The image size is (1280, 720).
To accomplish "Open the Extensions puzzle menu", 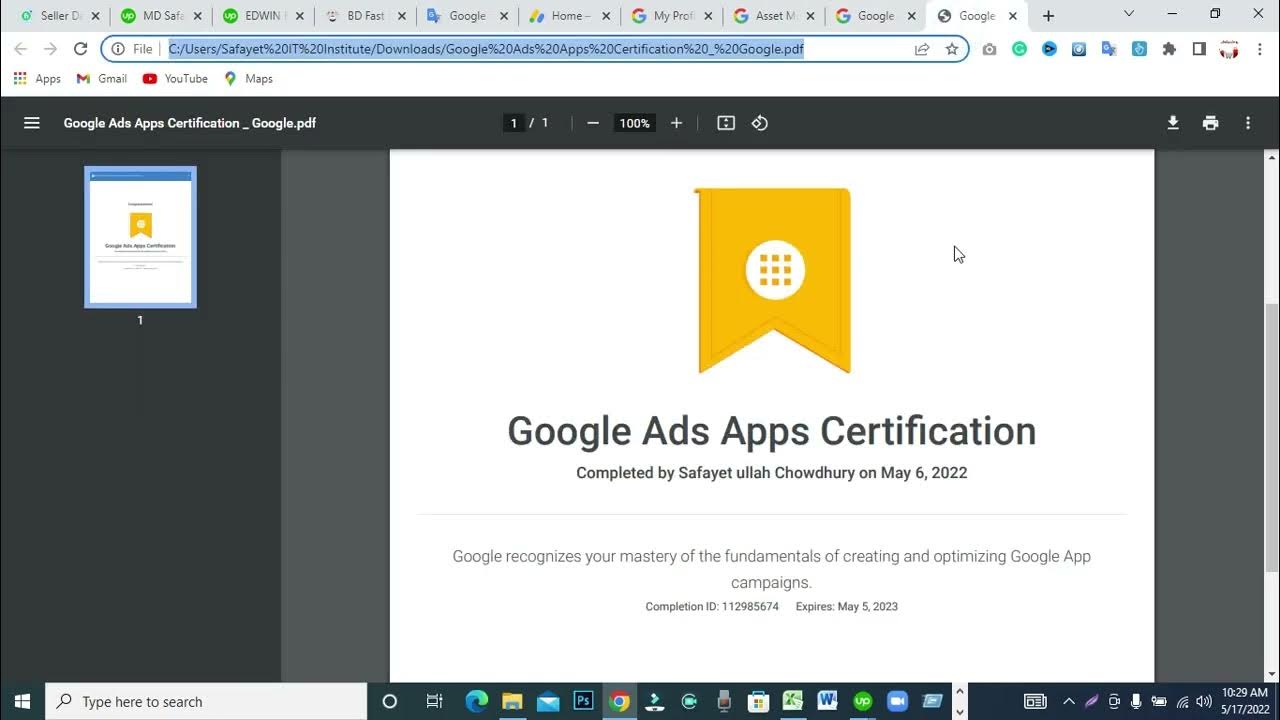I will pos(1169,48).
